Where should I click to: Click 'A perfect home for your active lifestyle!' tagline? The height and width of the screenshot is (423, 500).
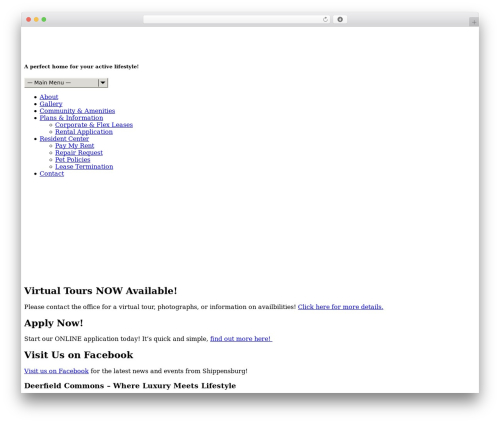tap(81, 67)
